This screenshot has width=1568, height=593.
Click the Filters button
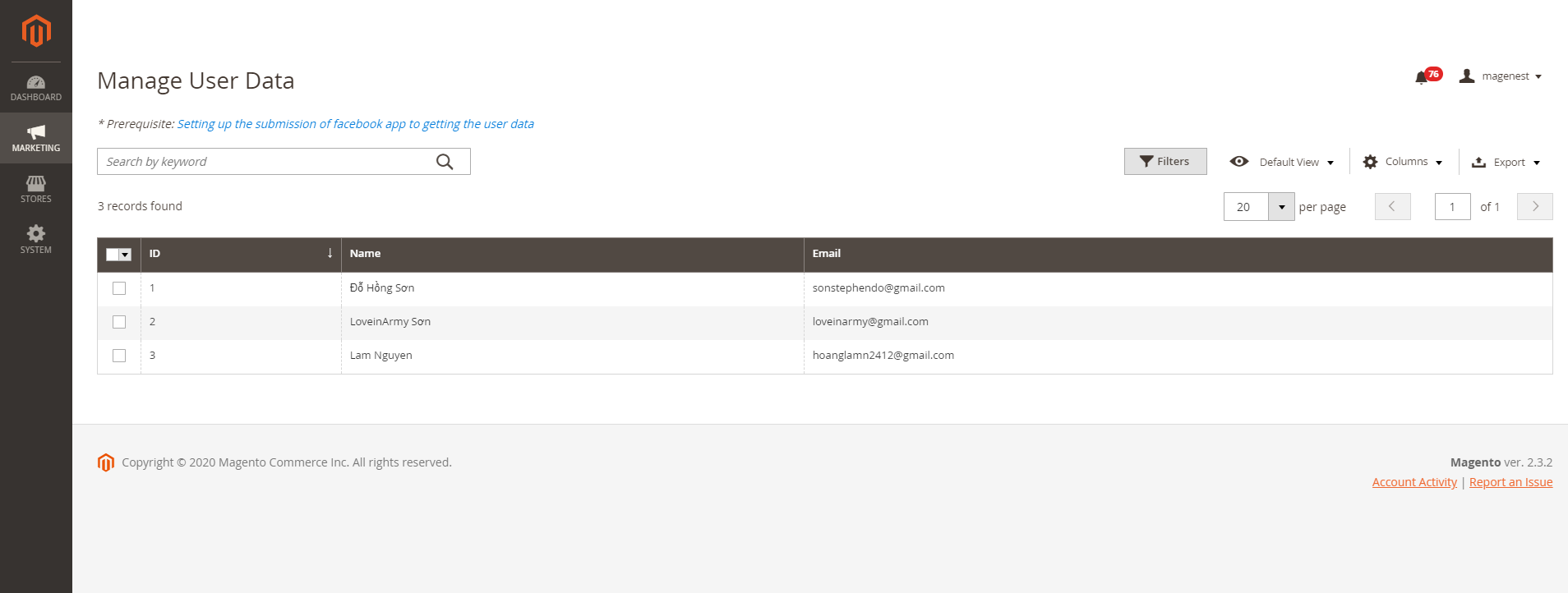click(x=1164, y=162)
